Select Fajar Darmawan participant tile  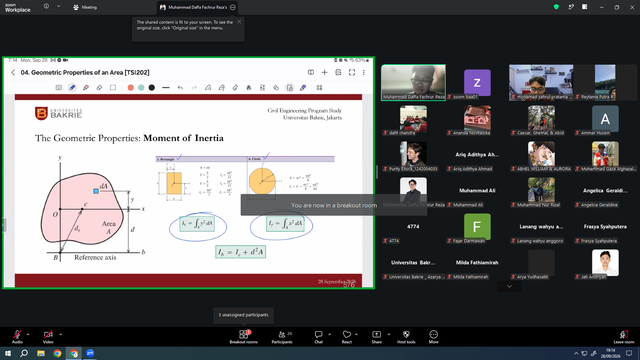477,227
